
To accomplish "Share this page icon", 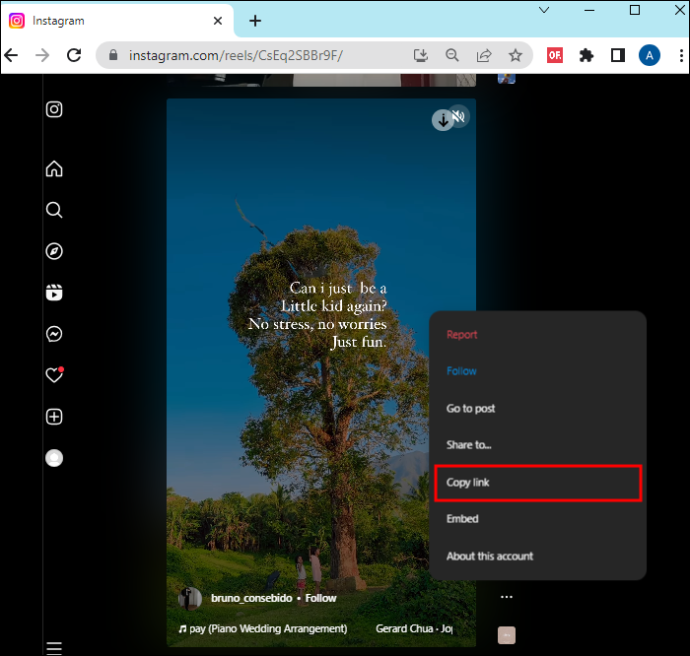I will point(484,55).
